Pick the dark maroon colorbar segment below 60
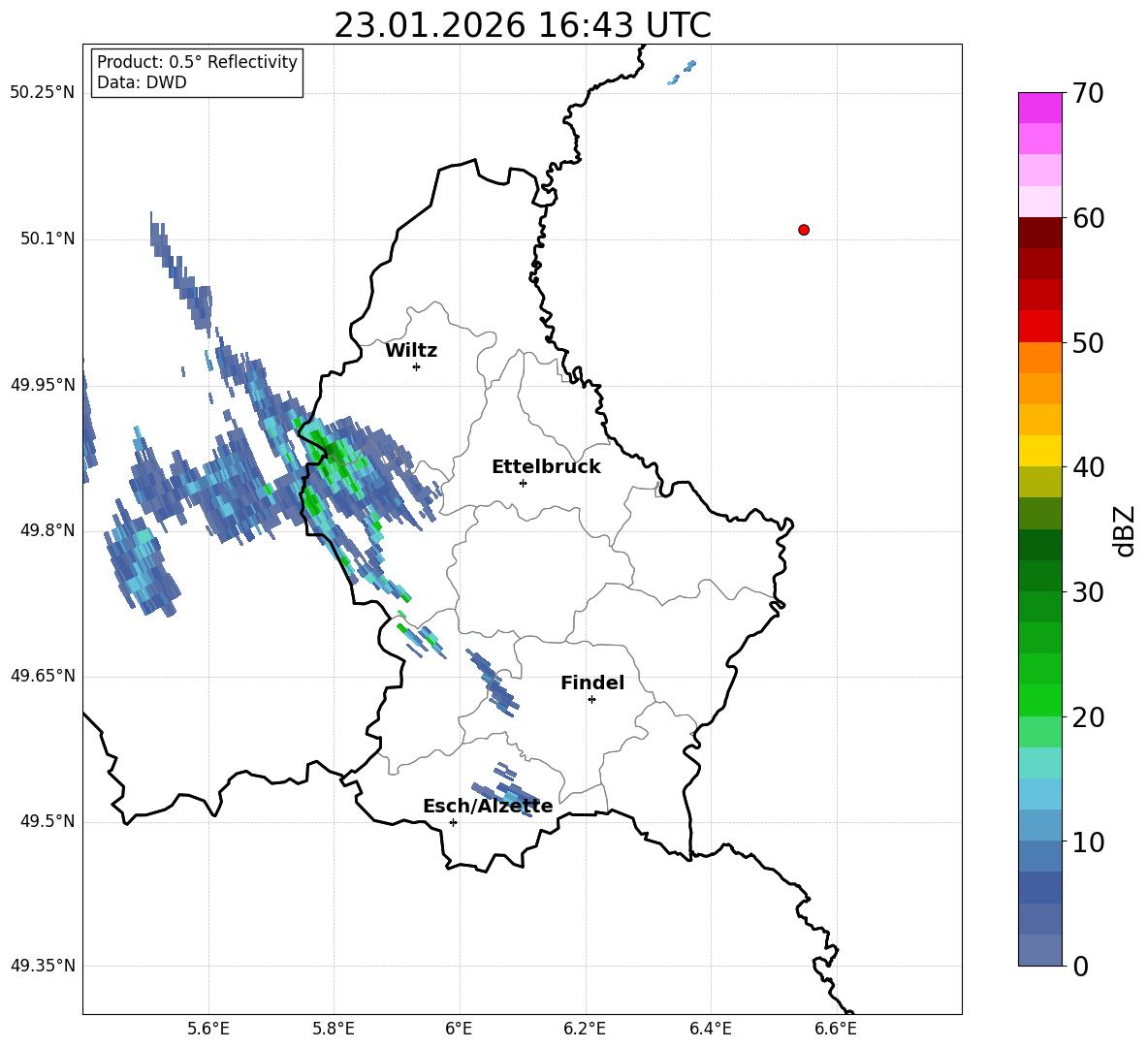The height and width of the screenshot is (1048, 1148). pyautogui.click(x=1039, y=233)
